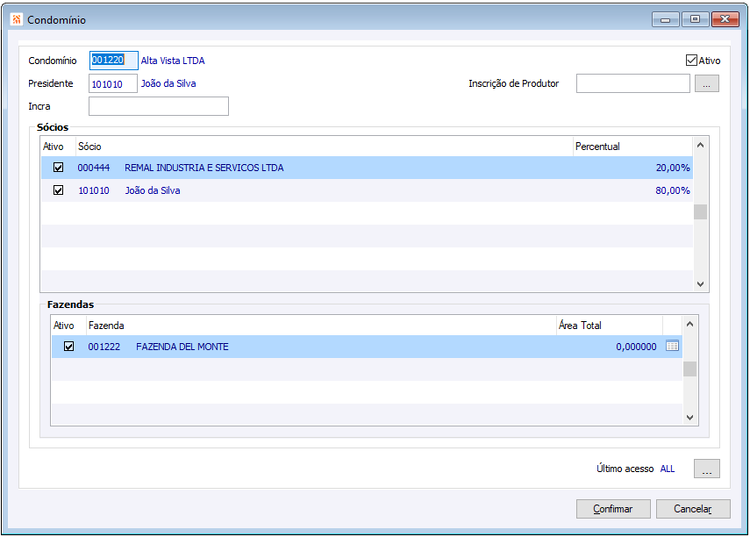Select code 101010 in the Sócios list
Screen dimensions: 750x537
[x=94, y=191]
